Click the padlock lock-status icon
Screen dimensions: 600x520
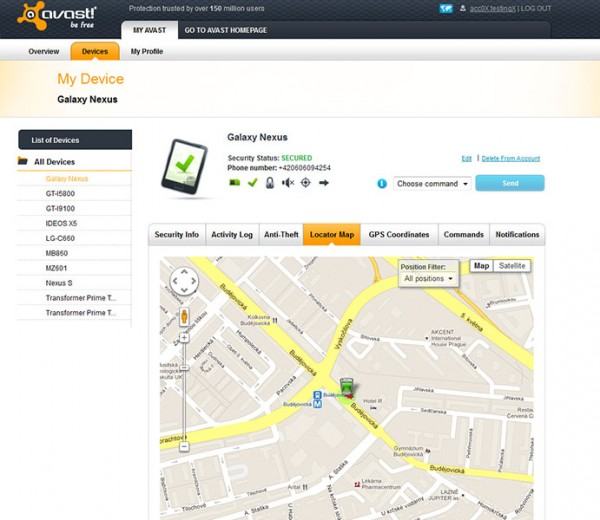[270, 183]
